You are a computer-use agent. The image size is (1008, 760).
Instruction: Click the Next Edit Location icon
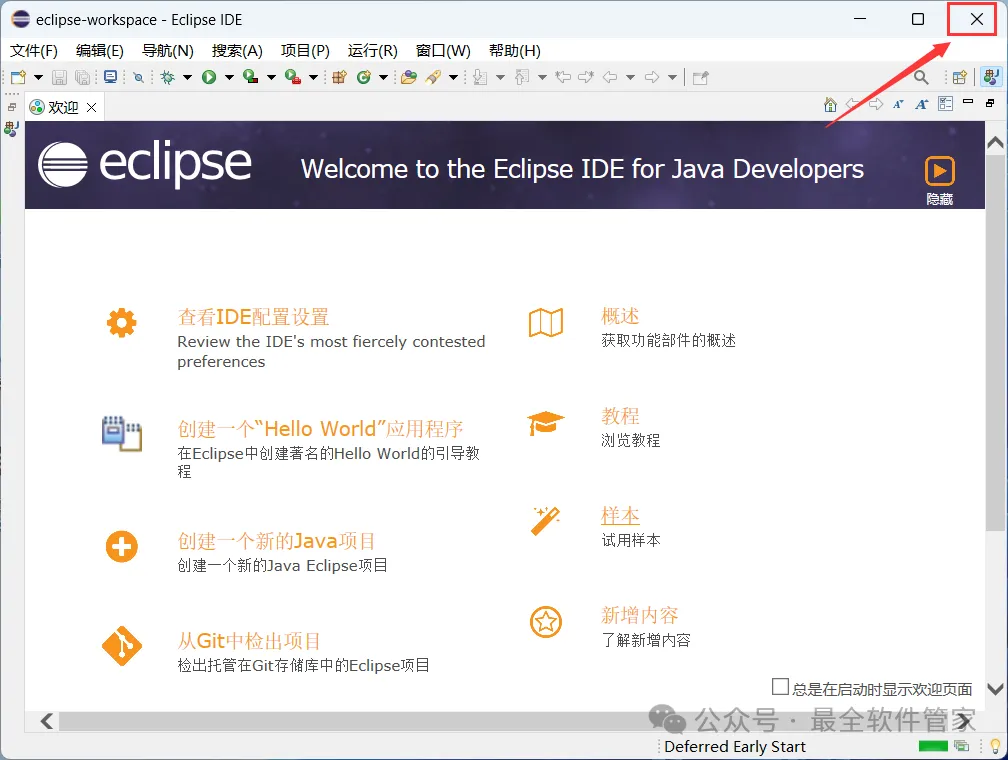click(x=586, y=78)
